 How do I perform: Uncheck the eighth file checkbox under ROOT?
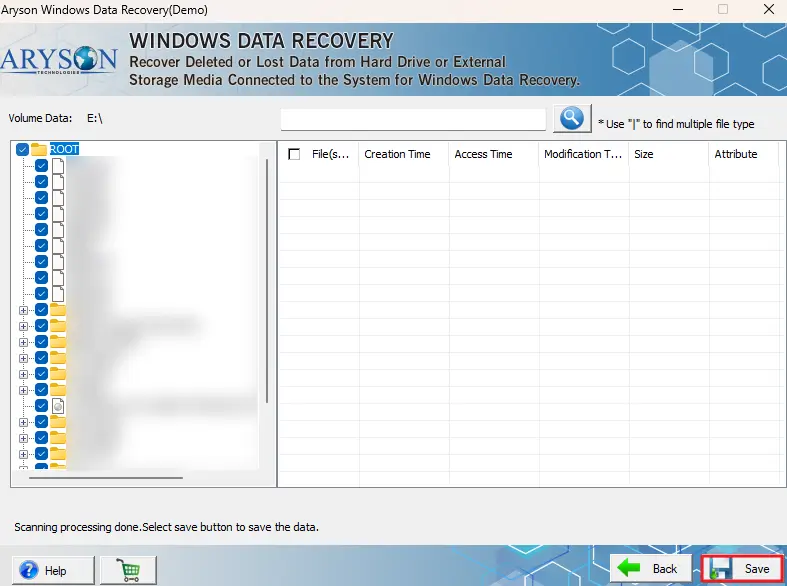42,277
